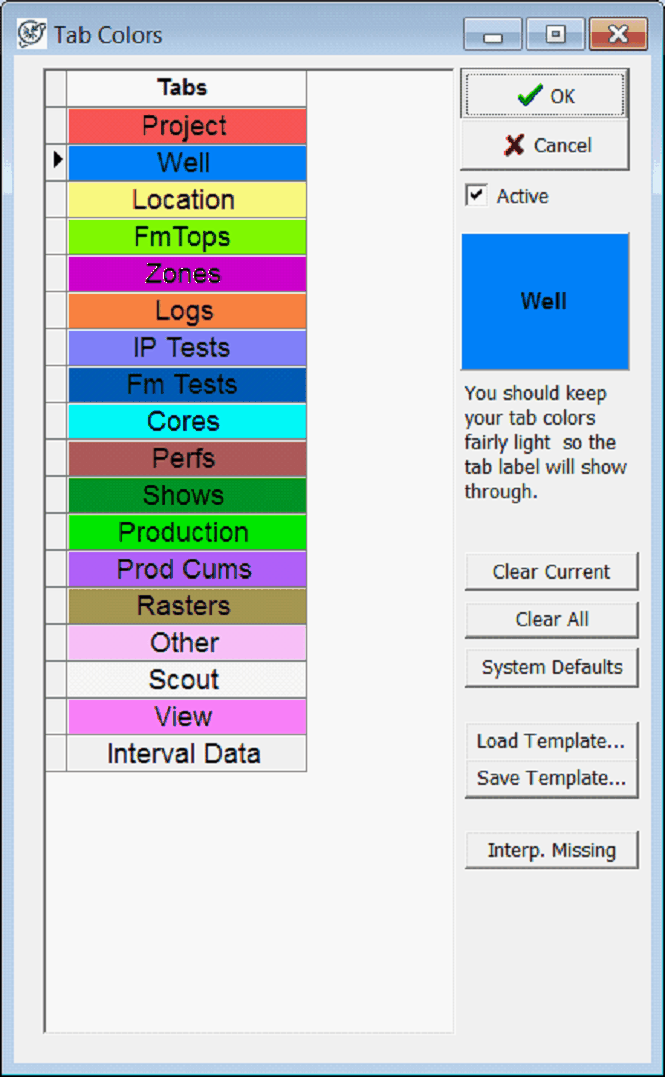Screen dimensions: 666x1078
Task: Confirm changes with the OK button
Action: tap(544, 96)
